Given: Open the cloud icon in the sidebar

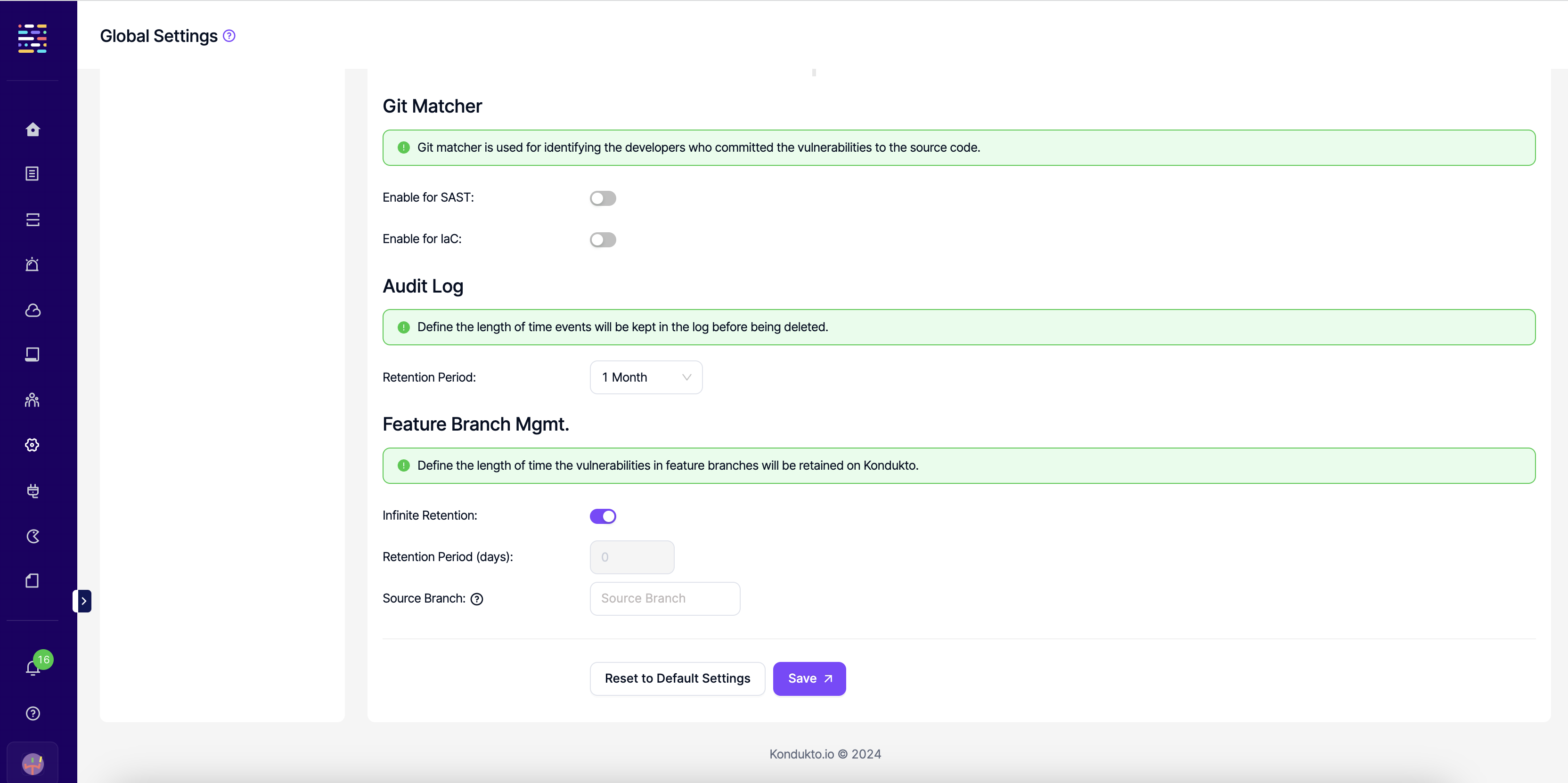Looking at the screenshot, I should click(x=33, y=310).
